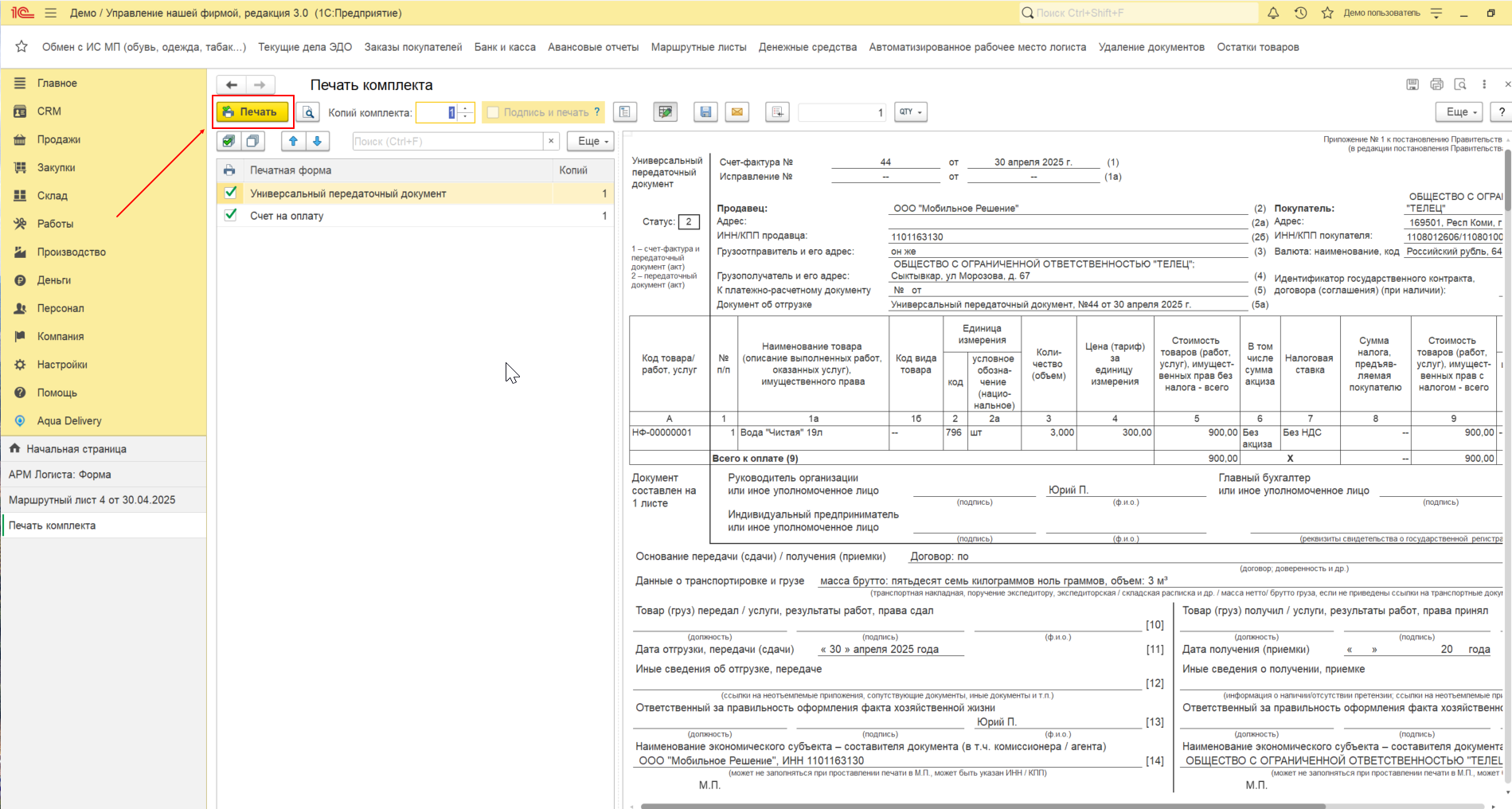Click the global search field Поиск Ctrl+Shift+F

(1139, 13)
